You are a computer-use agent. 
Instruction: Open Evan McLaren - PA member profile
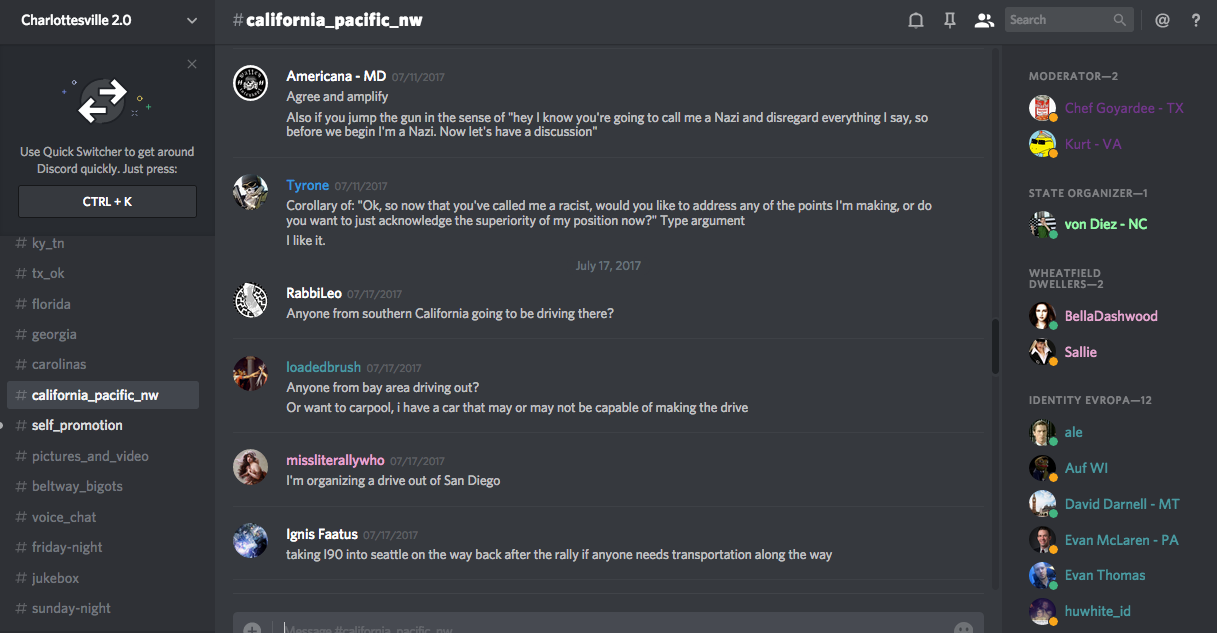click(1121, 540)
